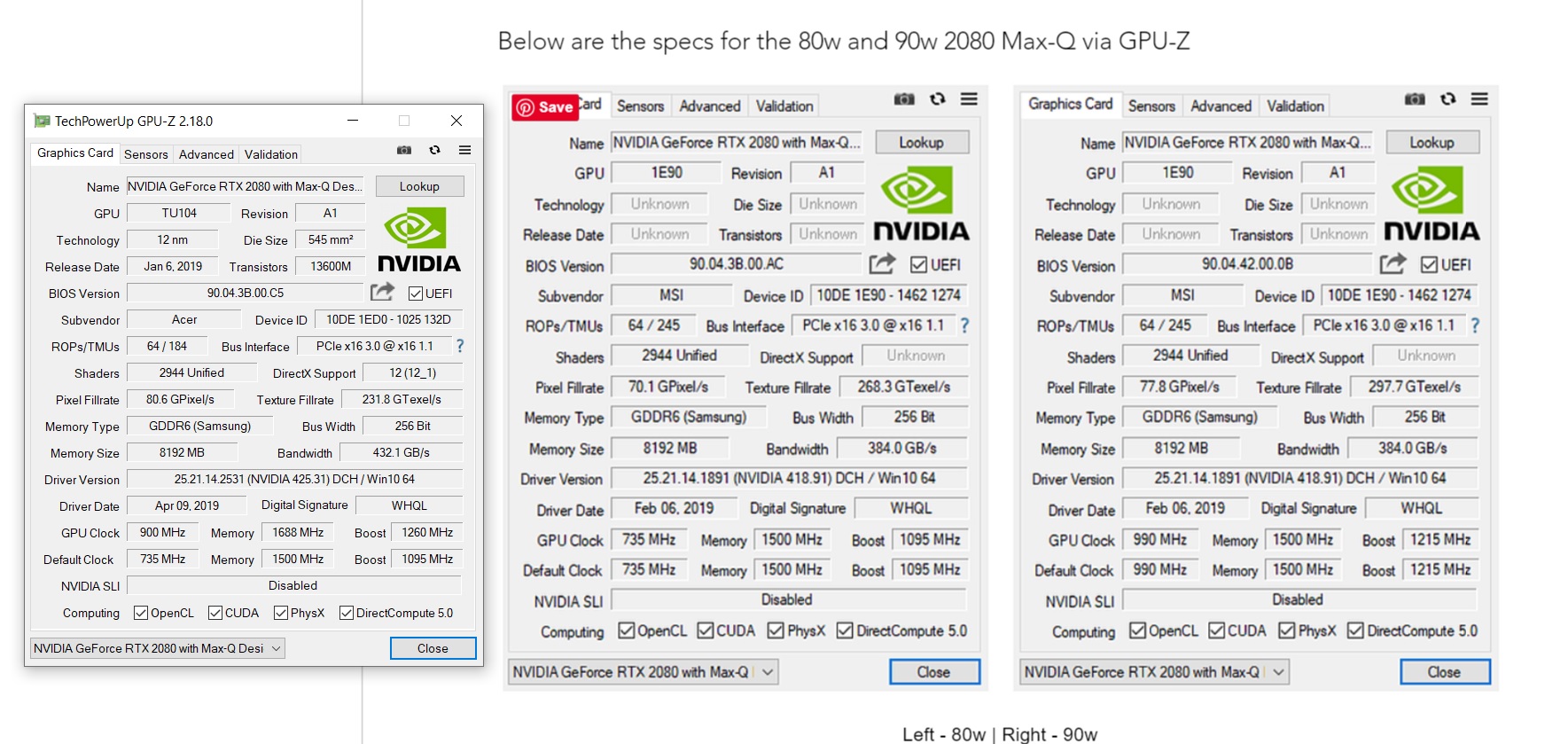Toggle DirectCompute 5.0 checkbox in the middle 80w panel
Viewport: 1568px width, 744px height.
pos(845,630)
